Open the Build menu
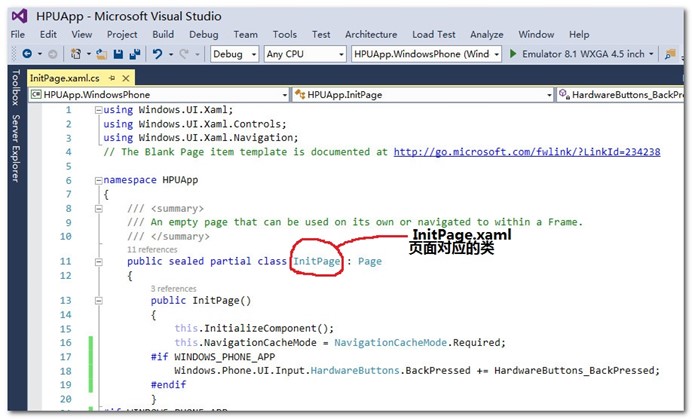The image size is (692, 419). [163, 34]
